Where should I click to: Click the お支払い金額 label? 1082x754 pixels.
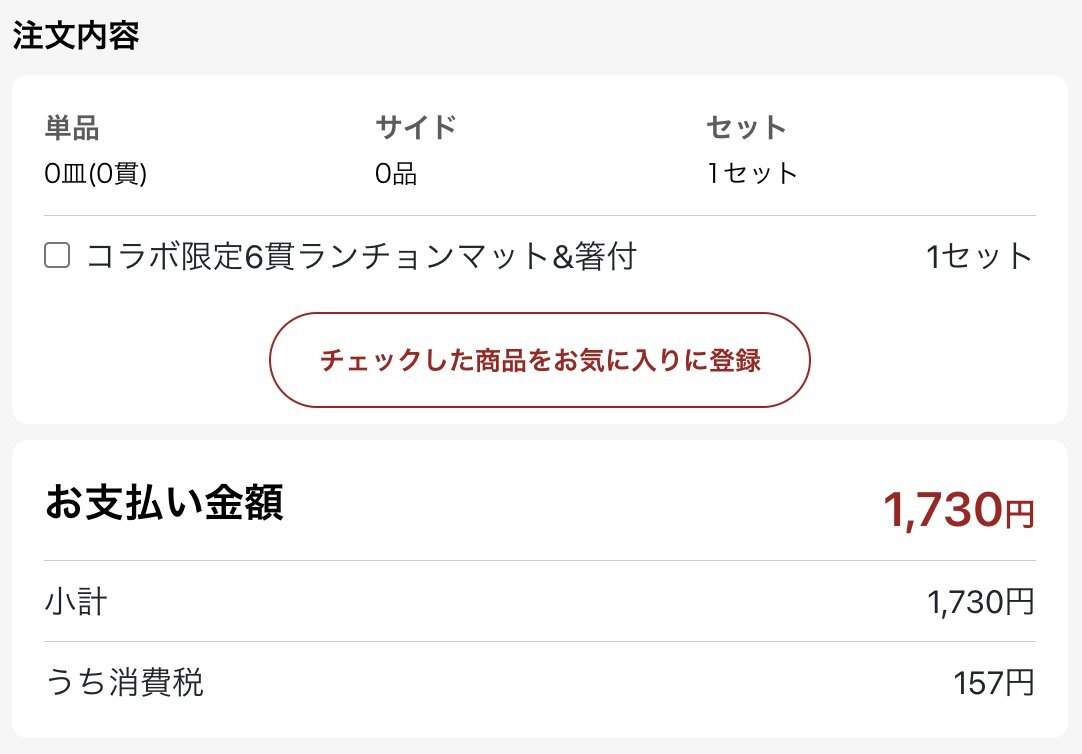tap(165, 505)
